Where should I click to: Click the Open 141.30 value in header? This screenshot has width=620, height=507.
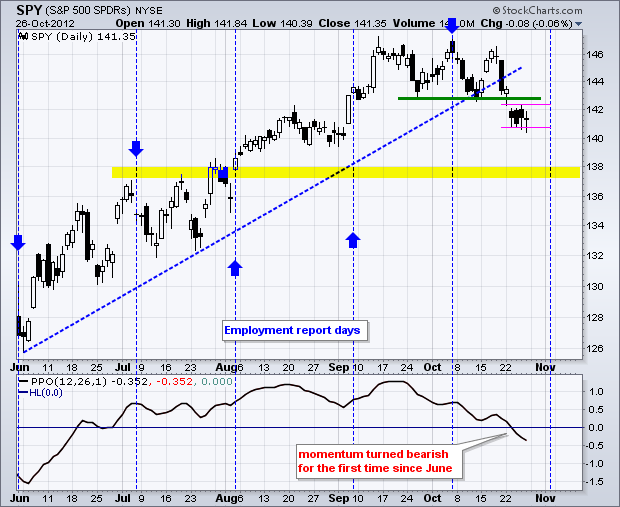click(x=148, y=24)
